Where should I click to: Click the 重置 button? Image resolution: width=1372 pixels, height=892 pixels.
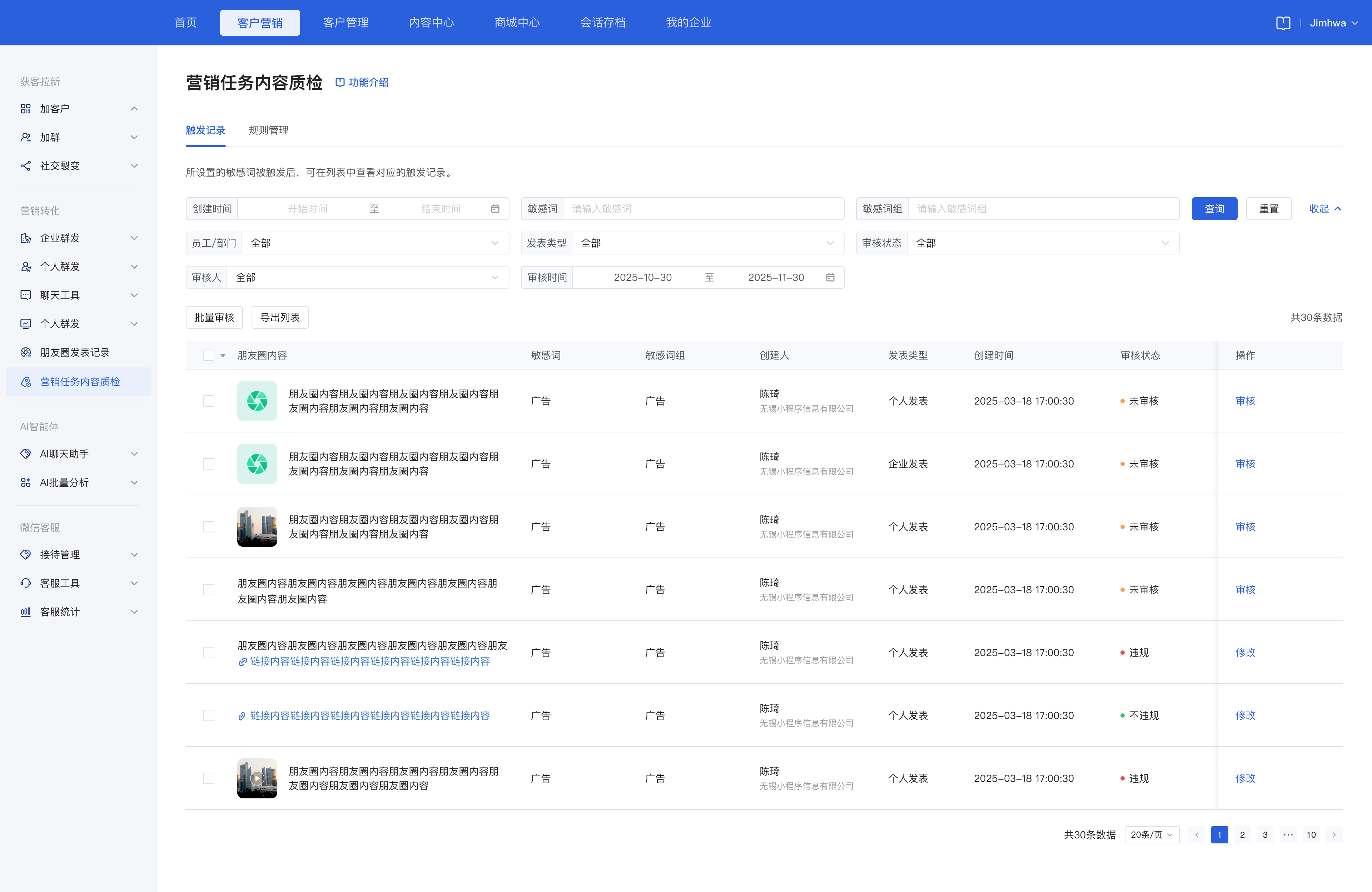tap(1269, 209)
